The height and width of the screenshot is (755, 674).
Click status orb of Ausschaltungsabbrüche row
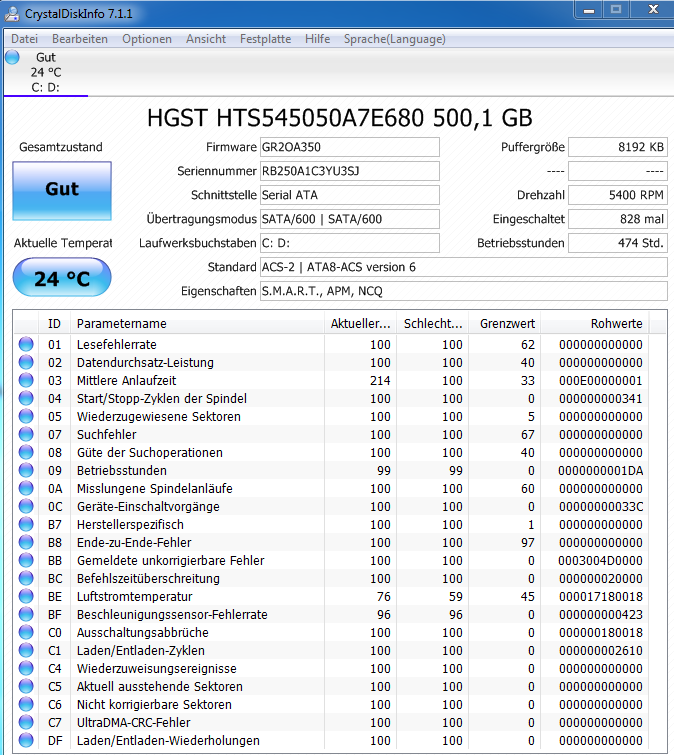click(26, 632)
